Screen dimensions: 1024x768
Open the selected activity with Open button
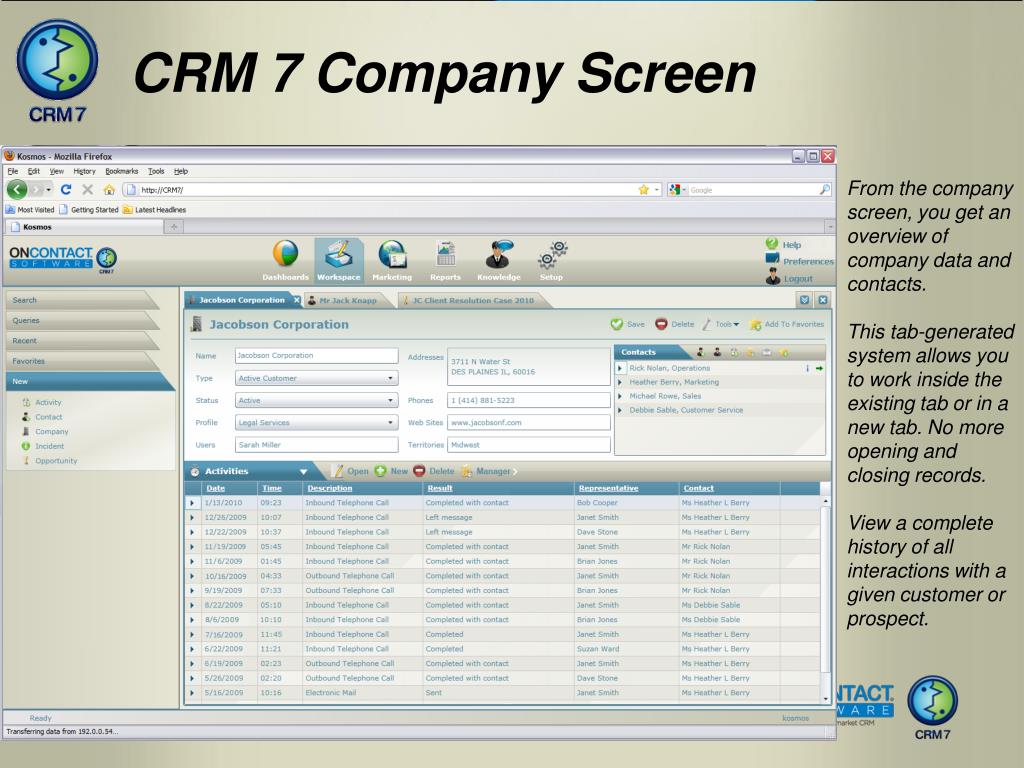(351, 471)
